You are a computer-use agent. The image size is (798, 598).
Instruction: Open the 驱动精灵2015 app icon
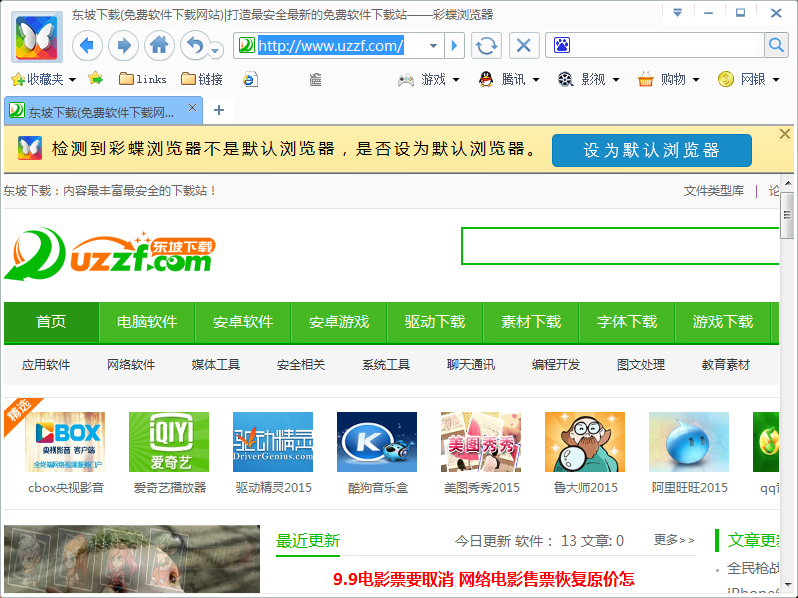click(x=273, y=442)
